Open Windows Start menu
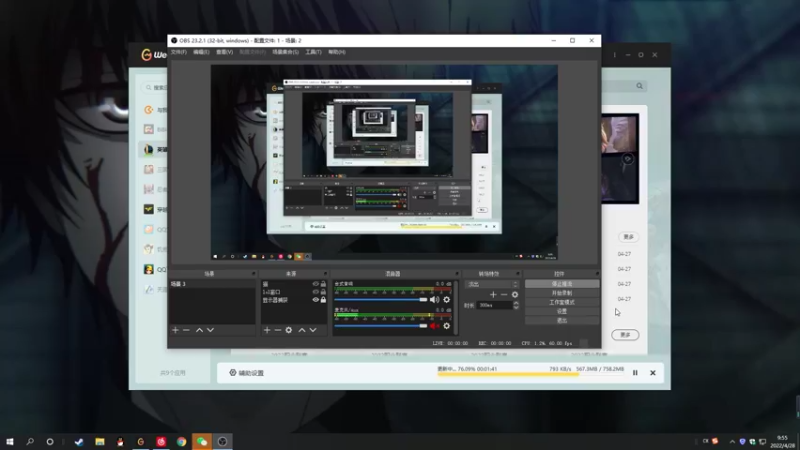The width and height of the screenshot is (800, 450). (x=10, y=441)
